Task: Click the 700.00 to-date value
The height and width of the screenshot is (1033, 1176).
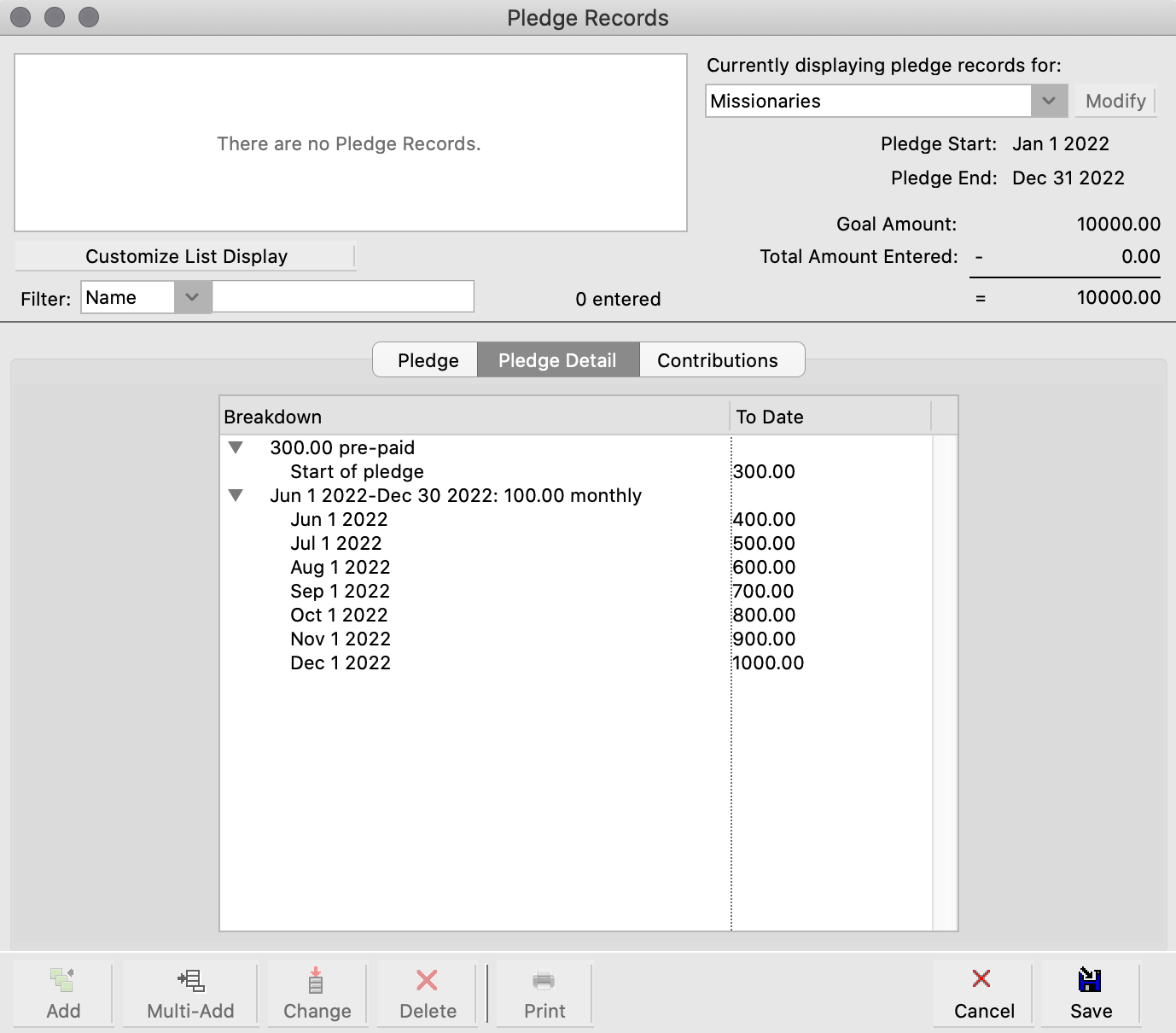Action: [764, 591]
